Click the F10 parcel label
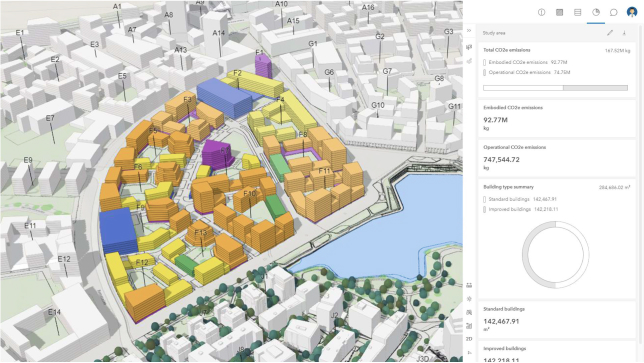Screen dimensions: 644x363 coord(250,193)
